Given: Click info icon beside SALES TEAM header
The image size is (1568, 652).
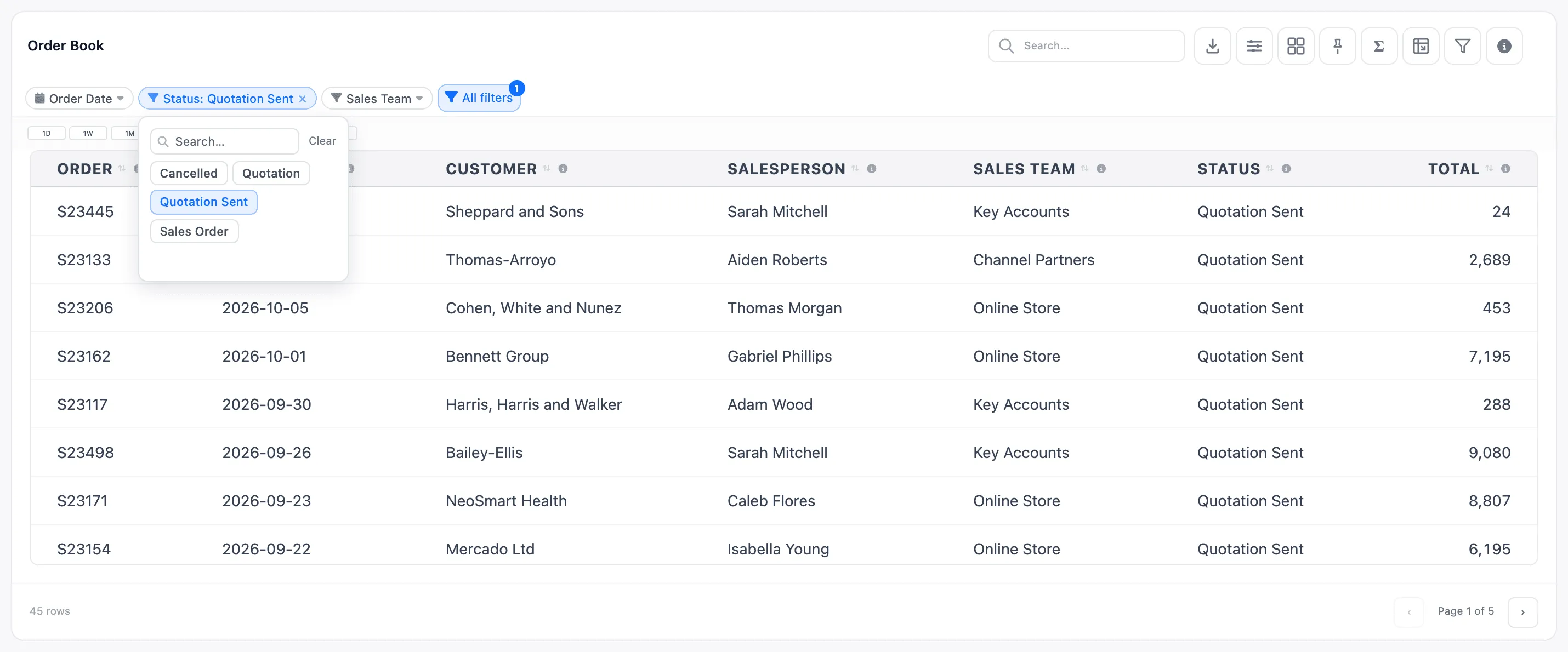Looking at the screenshot, I should click(1101, 168).
